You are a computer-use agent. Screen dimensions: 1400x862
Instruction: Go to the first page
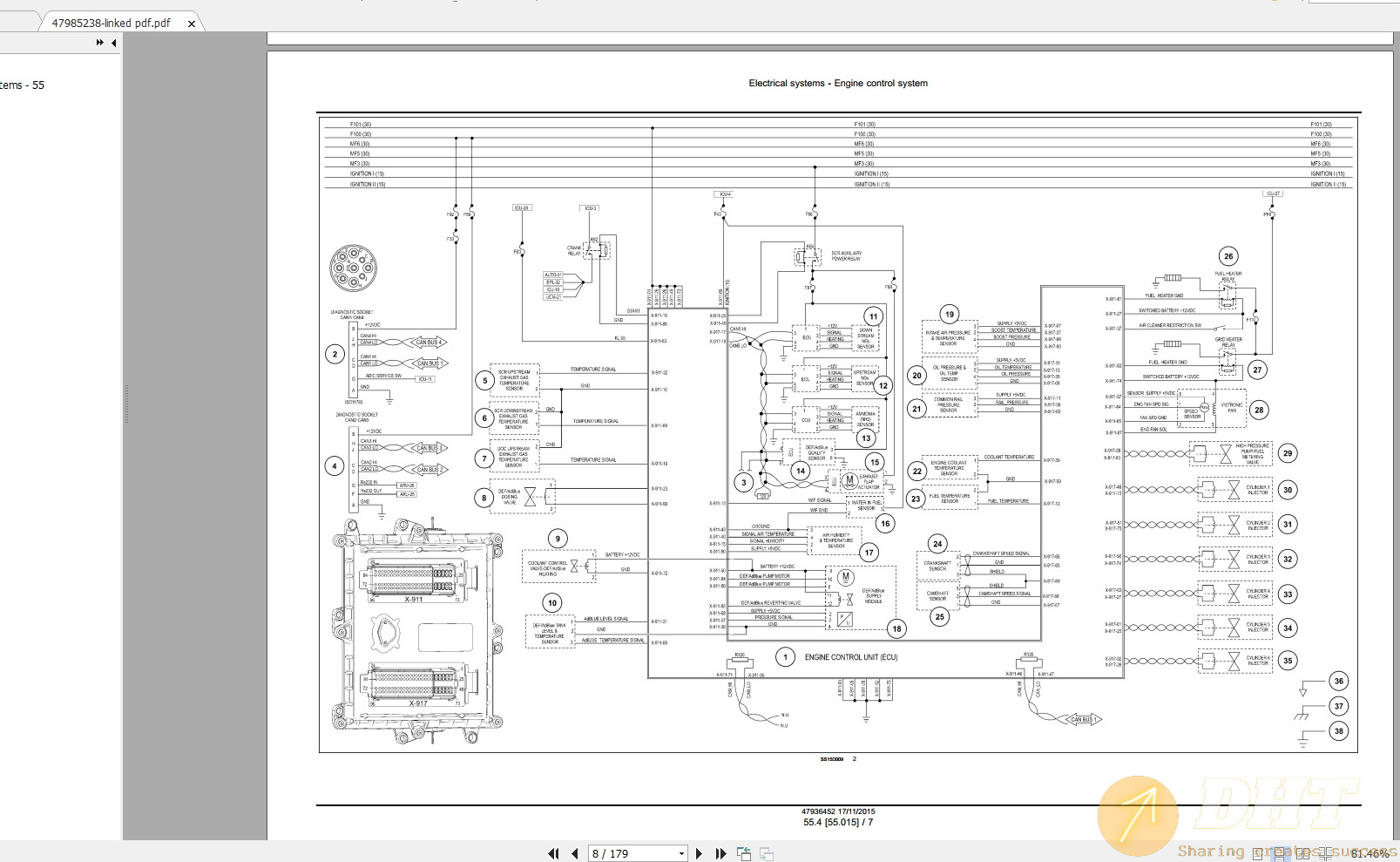point(553,854)
